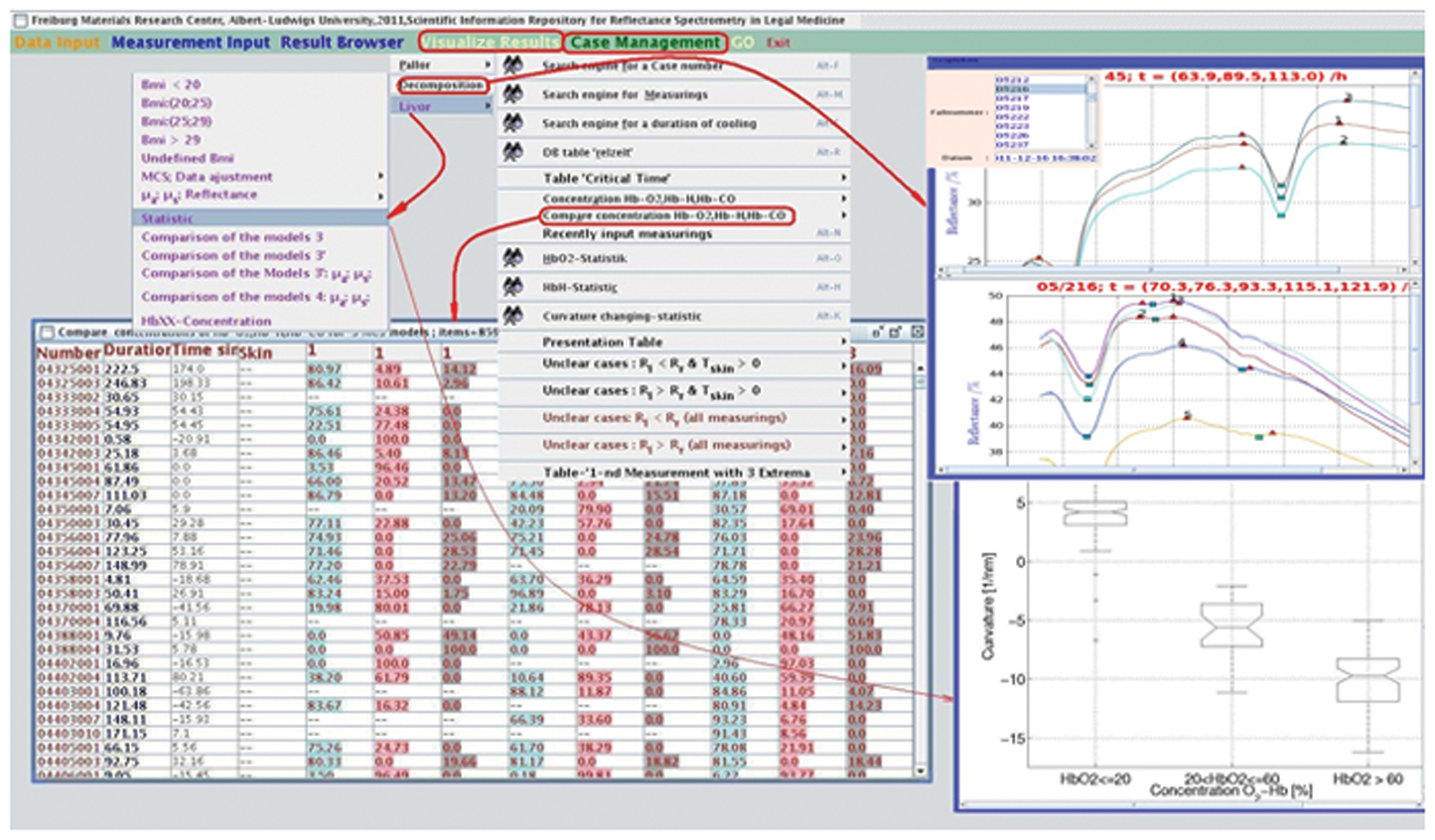Image resolution: width=1435 pixels, height=840 pixels.
Task: Click binoculars icon for duration of cooling search
Action: 512,123
